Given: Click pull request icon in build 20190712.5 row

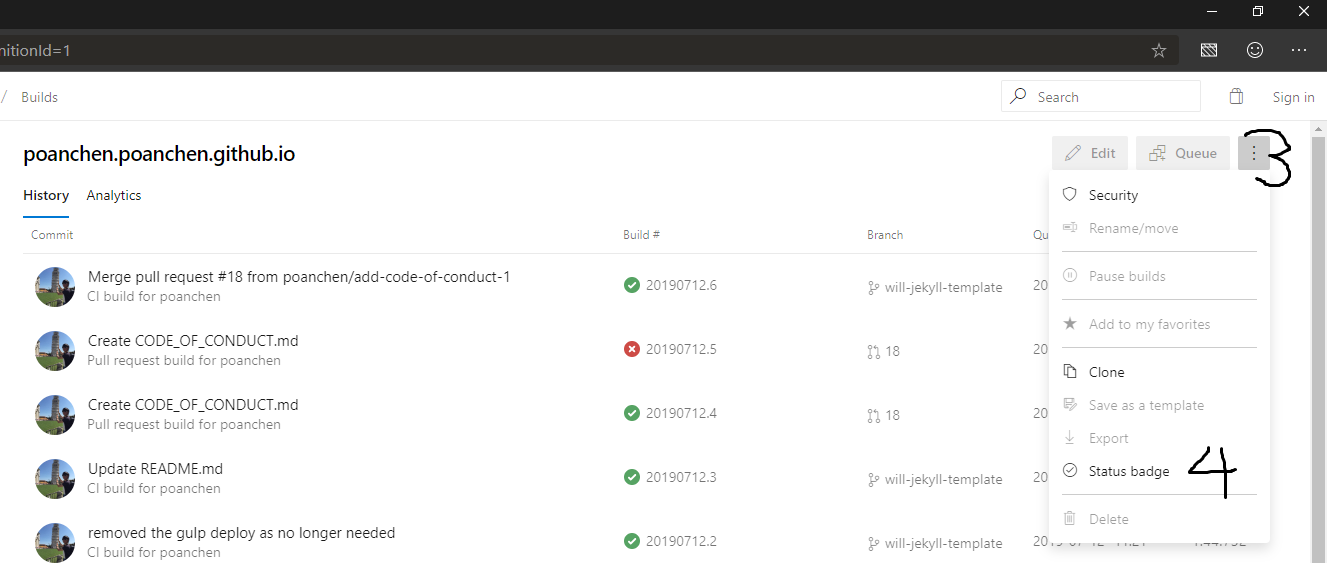Looking at the screenshot, I should 873,351.
